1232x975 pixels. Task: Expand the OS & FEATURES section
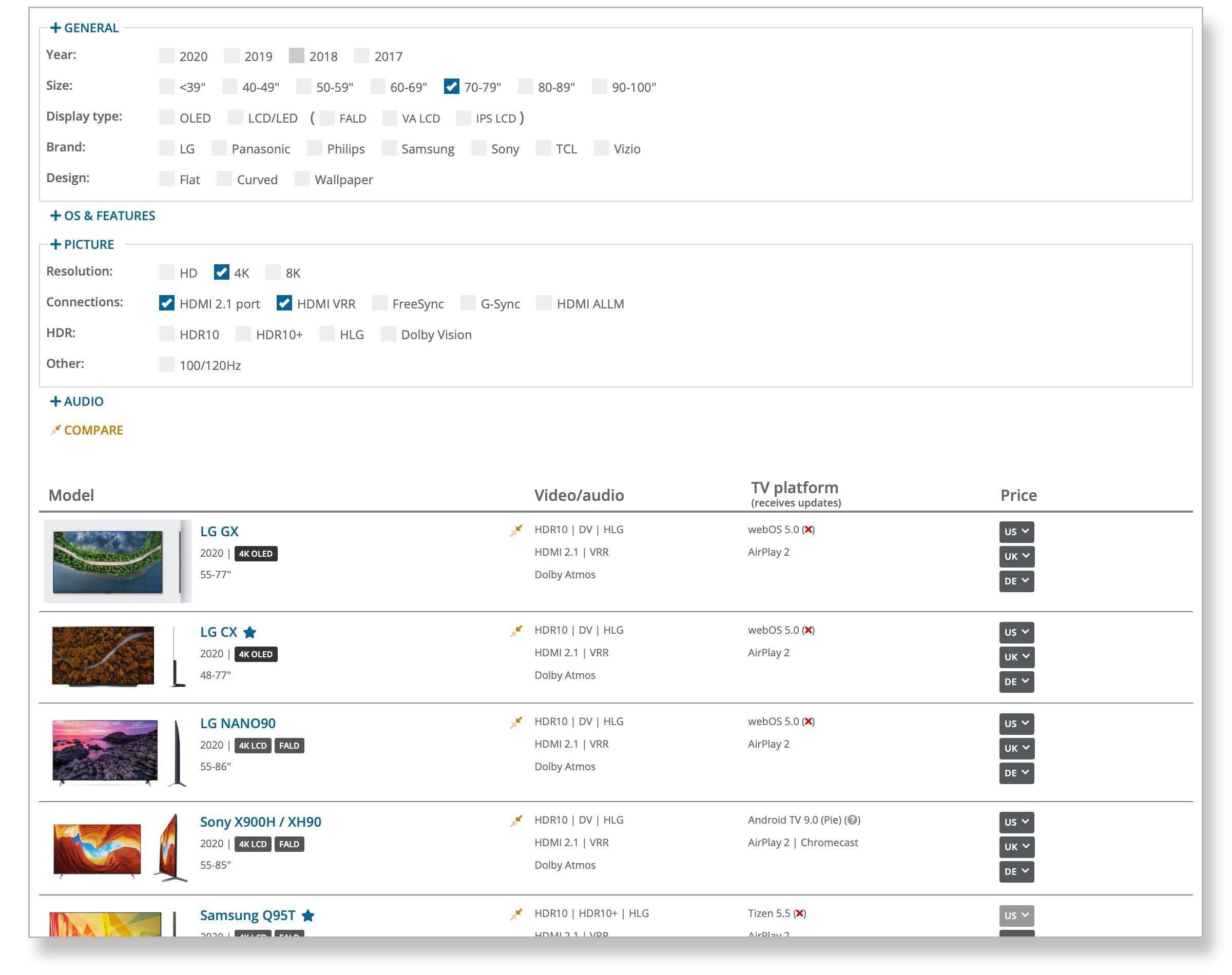[103, 216]
